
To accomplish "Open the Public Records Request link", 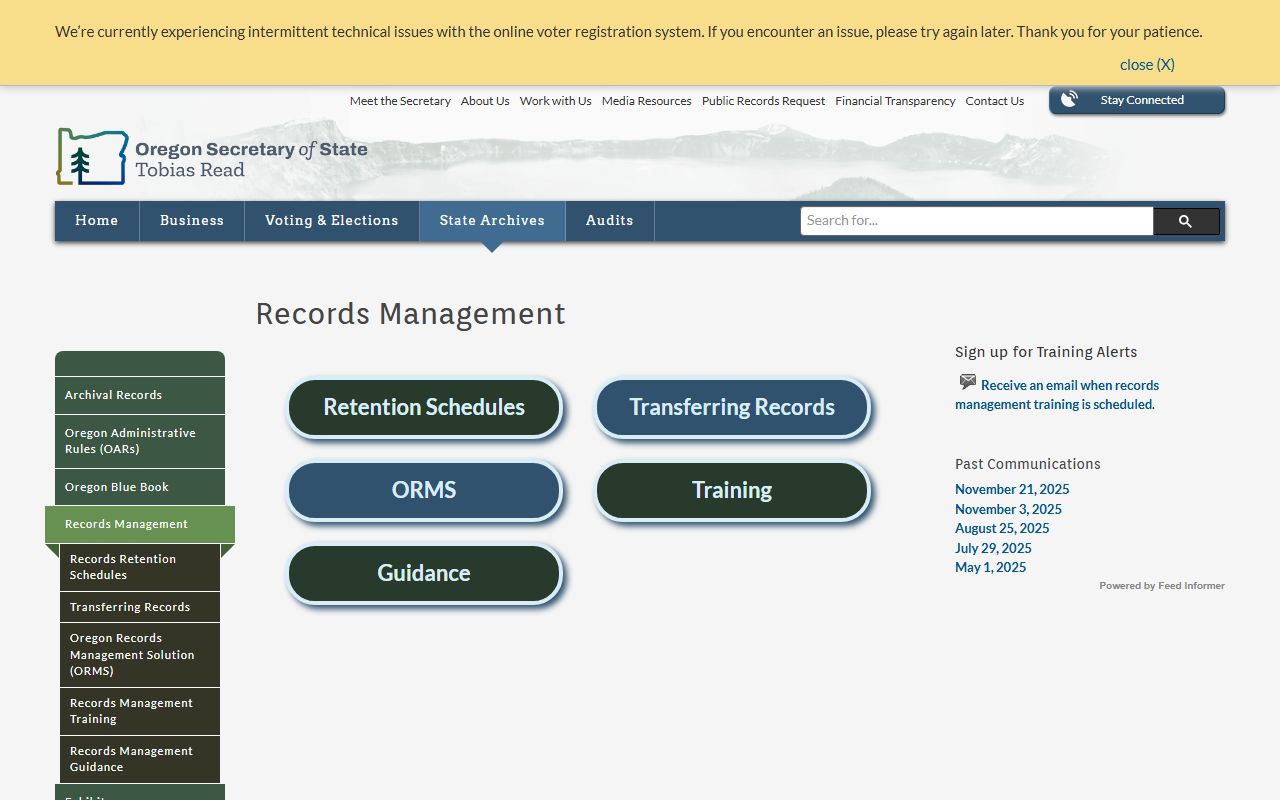I will click(x=763, y=101).
